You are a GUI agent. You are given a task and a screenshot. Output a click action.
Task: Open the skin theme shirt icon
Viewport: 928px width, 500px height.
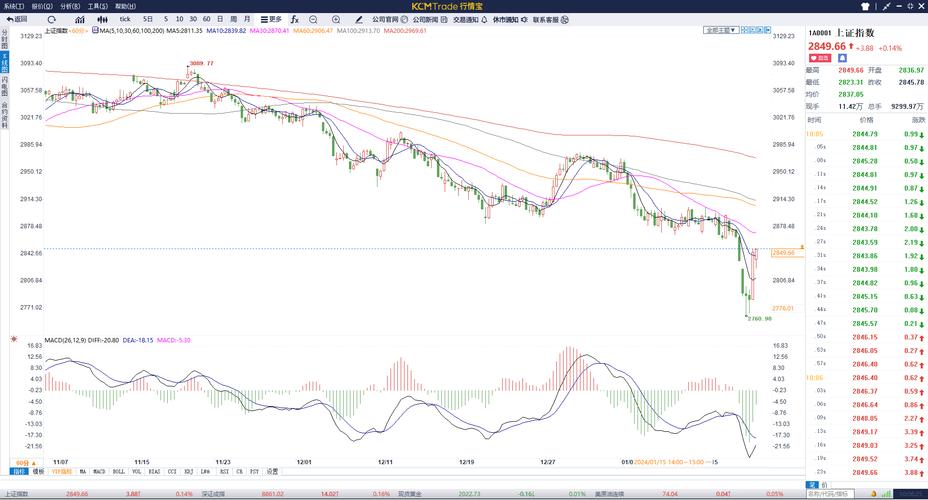pyautogui.click(x=865, y=6)
